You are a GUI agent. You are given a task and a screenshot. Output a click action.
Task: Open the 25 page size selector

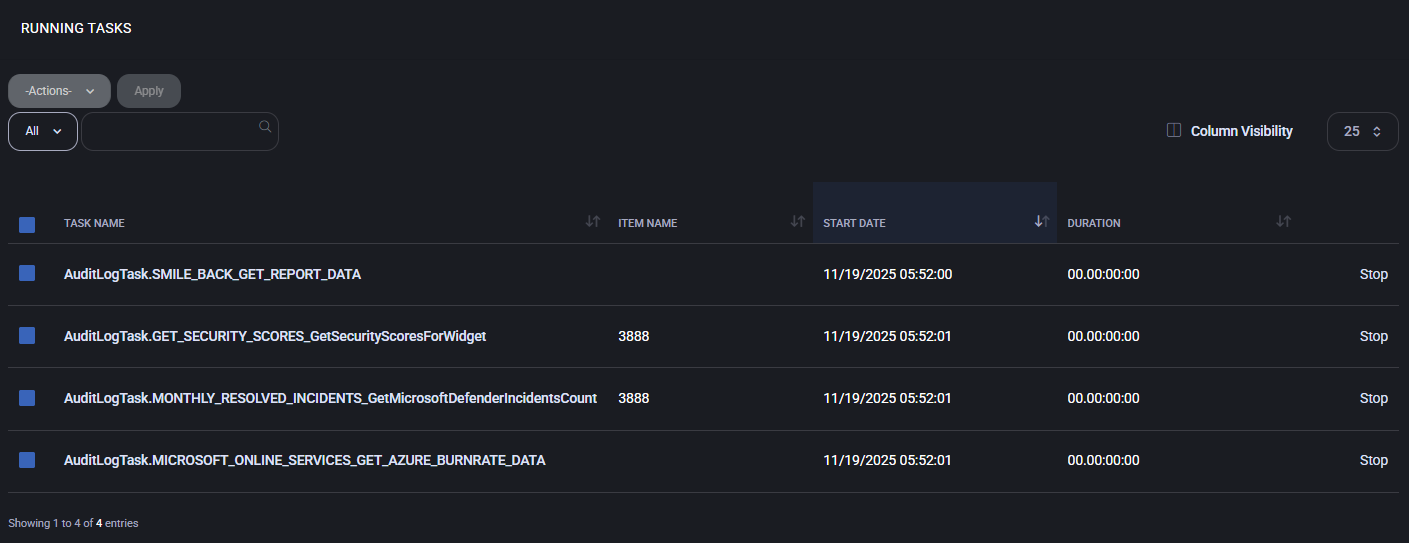(x=1361, y=131)
